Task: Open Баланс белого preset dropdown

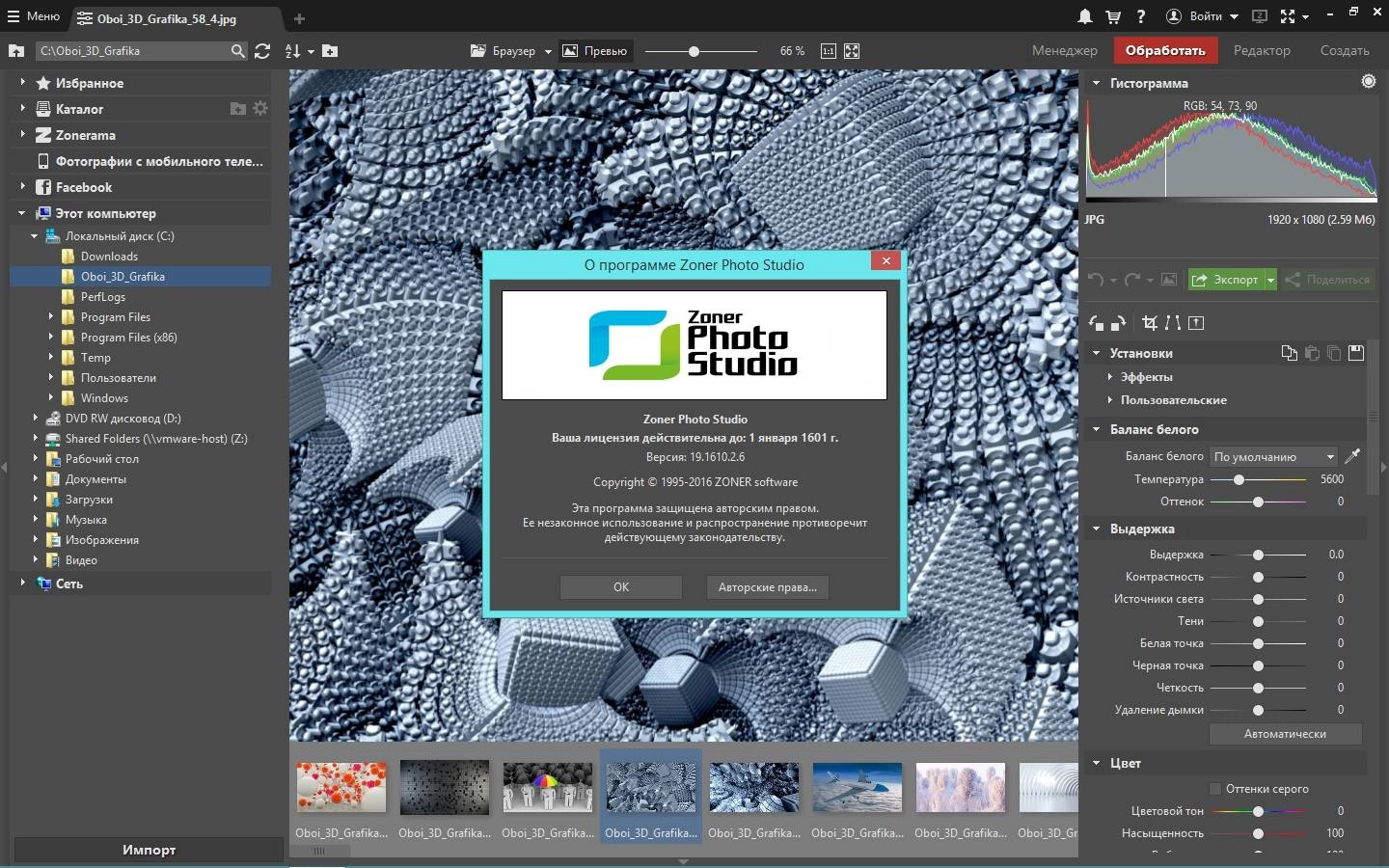Action: click(1274, 456)
